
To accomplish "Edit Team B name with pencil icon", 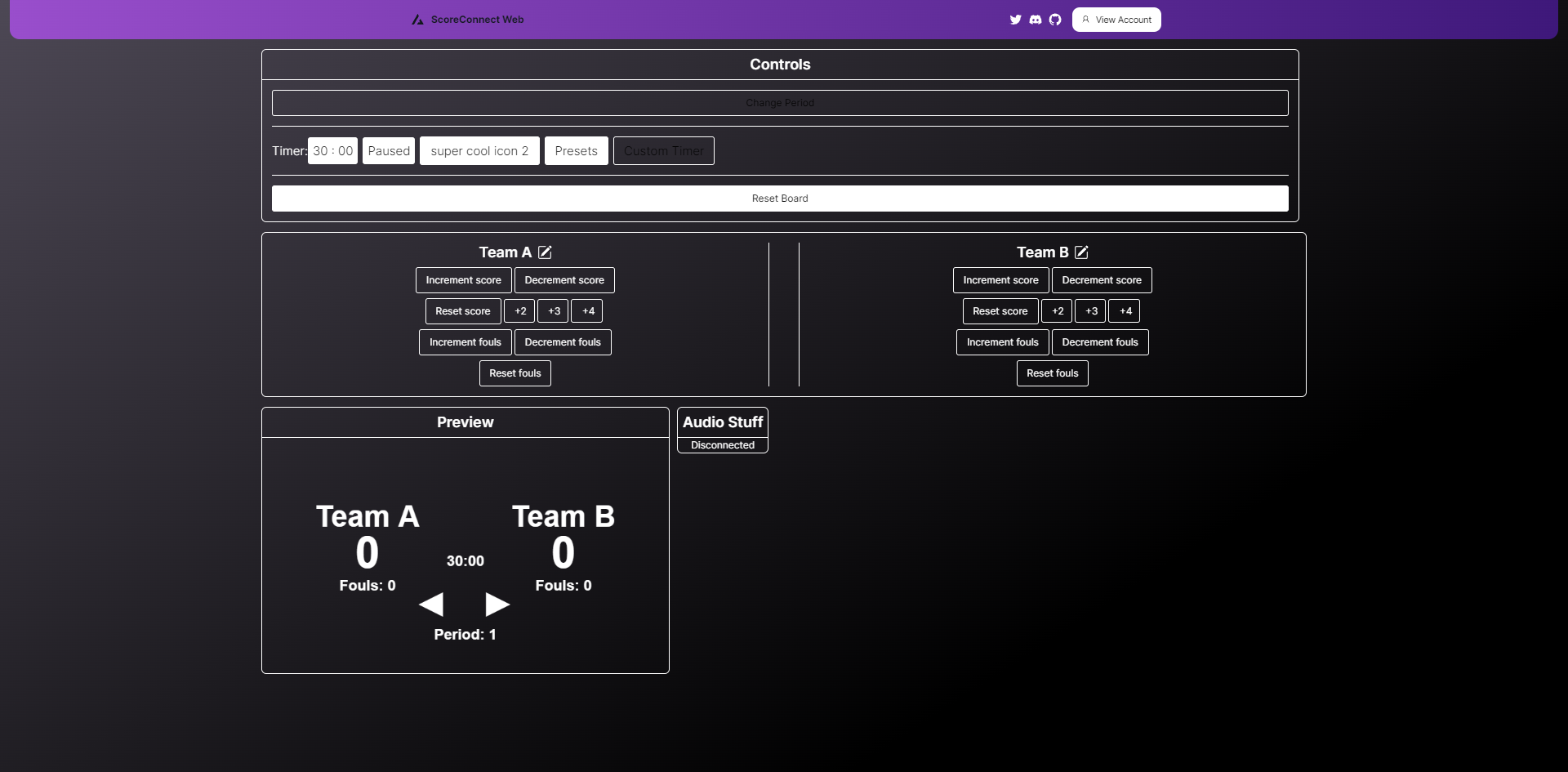I will pyautogui.click(x=1081, y=252).
